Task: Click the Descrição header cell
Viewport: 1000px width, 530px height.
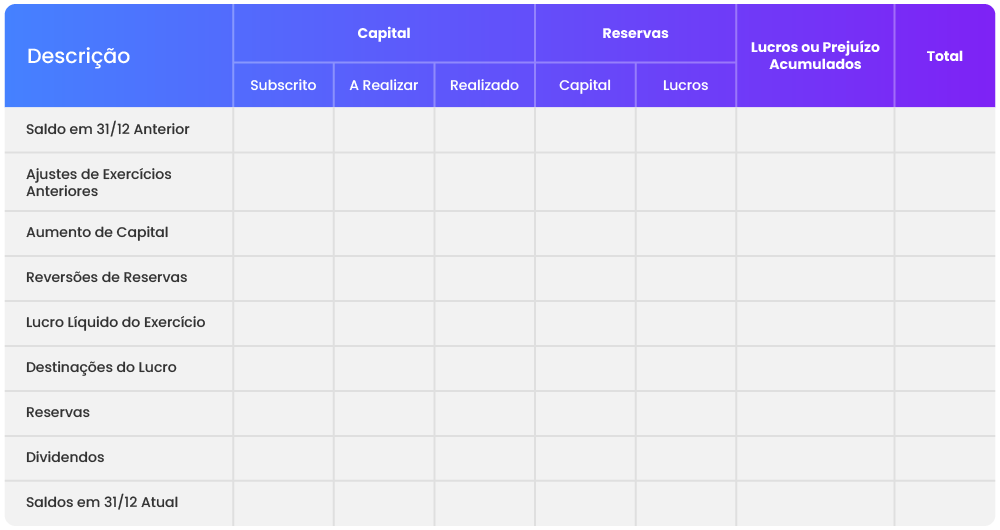Action: point(79,56)
